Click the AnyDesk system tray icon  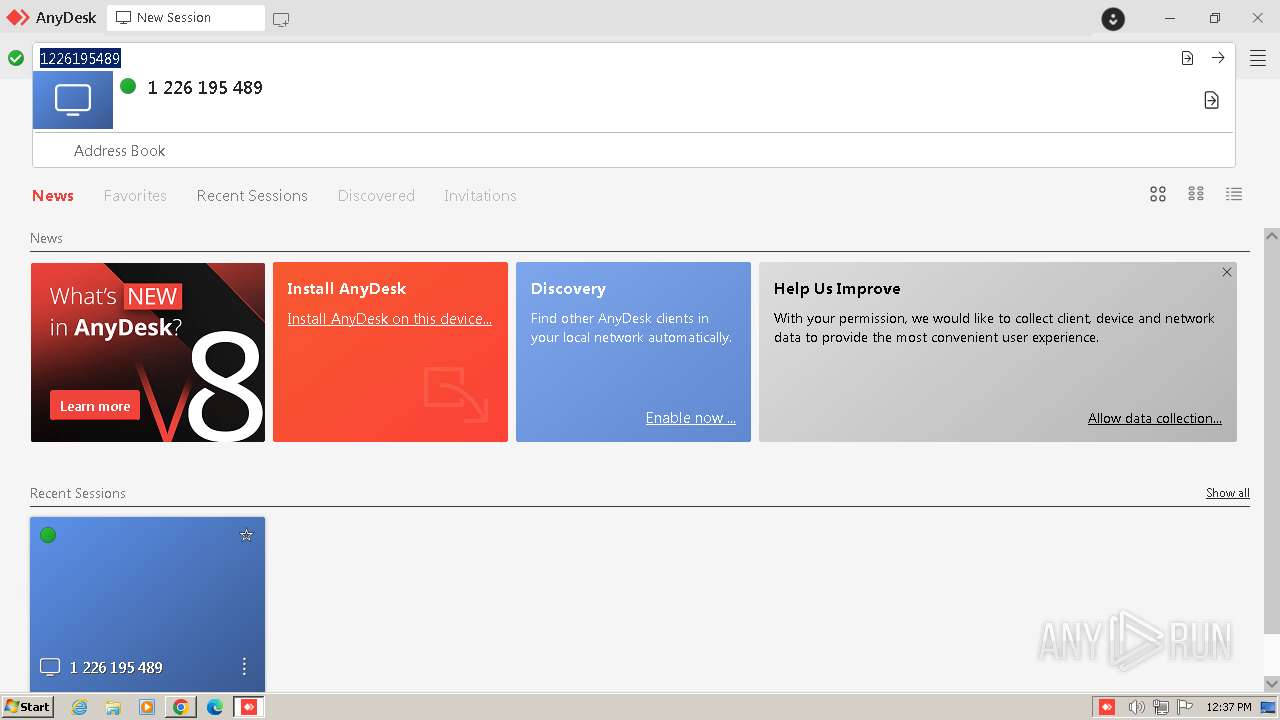point(1107,707)
